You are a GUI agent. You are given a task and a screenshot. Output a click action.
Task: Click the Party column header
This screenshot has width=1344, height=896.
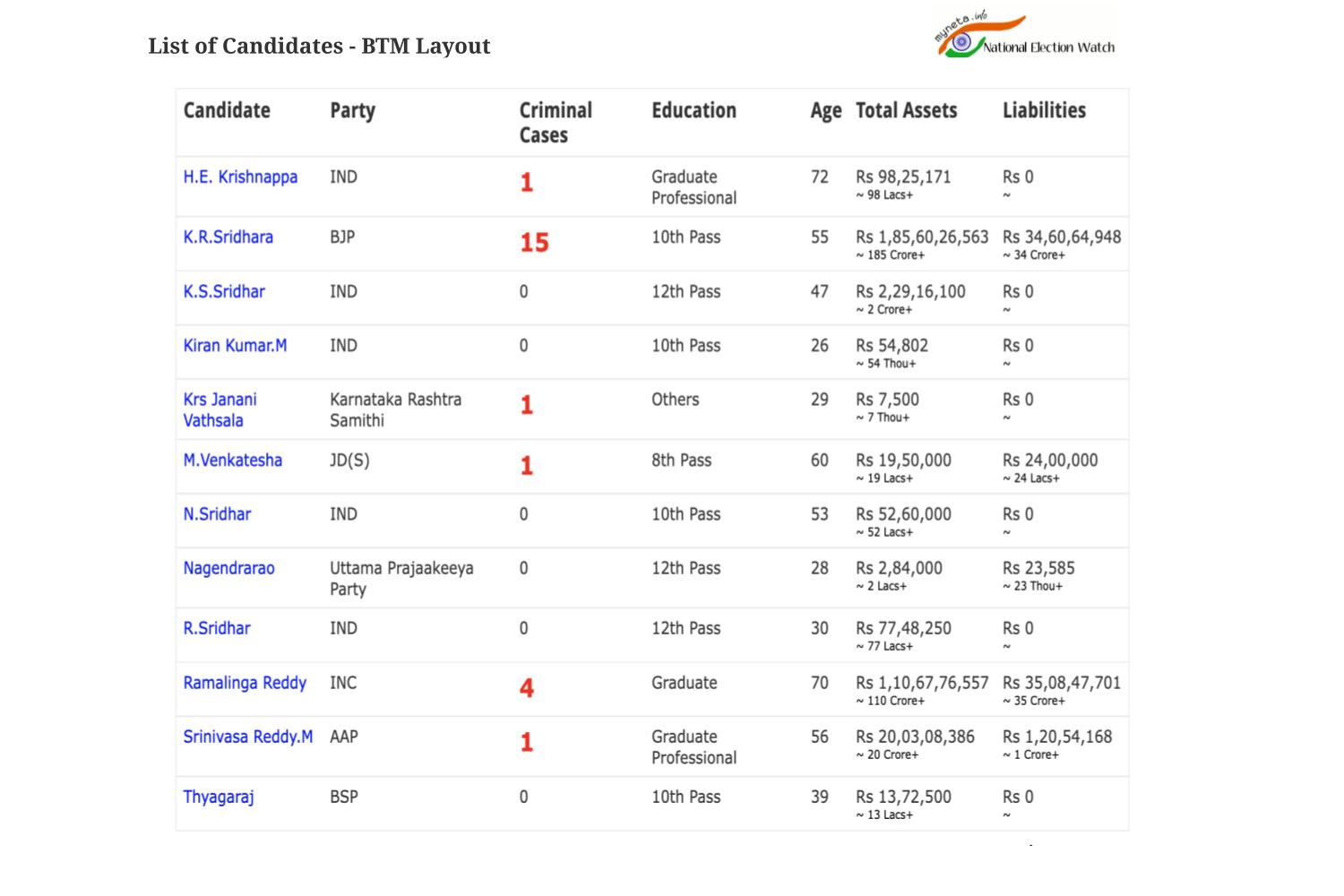point(352,110)
